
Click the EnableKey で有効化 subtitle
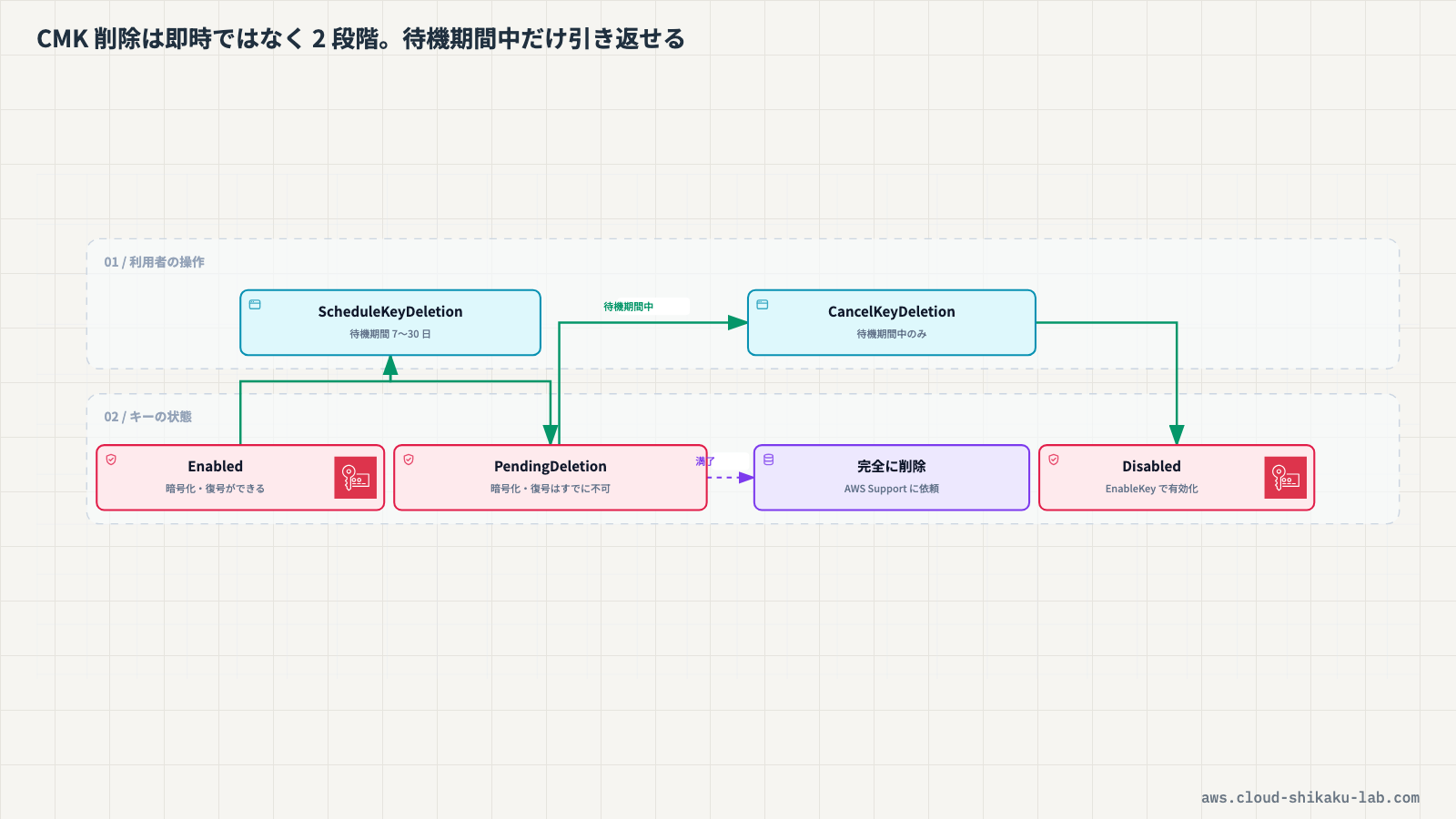(1152, 489)
